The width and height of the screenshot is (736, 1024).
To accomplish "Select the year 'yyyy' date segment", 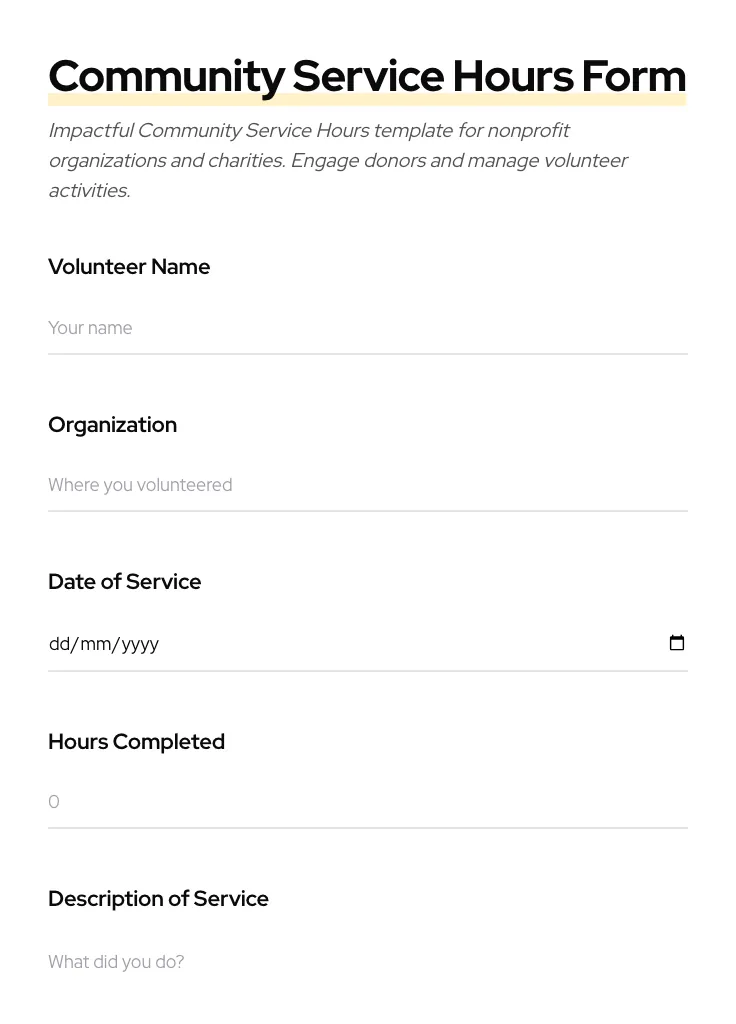I will point(140,644).
